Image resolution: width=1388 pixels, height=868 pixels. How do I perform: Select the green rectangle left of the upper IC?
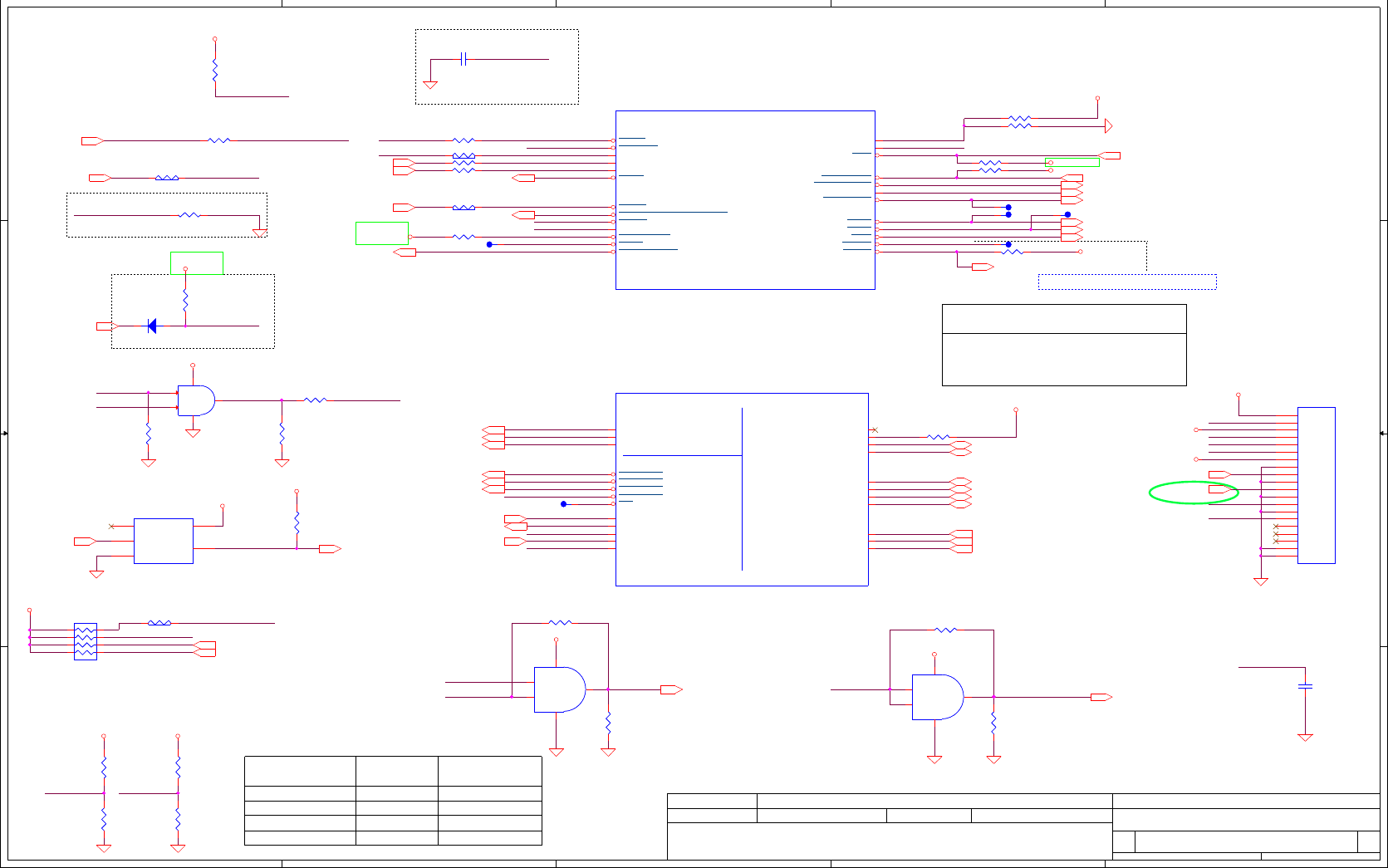click(x=382, y=233)
